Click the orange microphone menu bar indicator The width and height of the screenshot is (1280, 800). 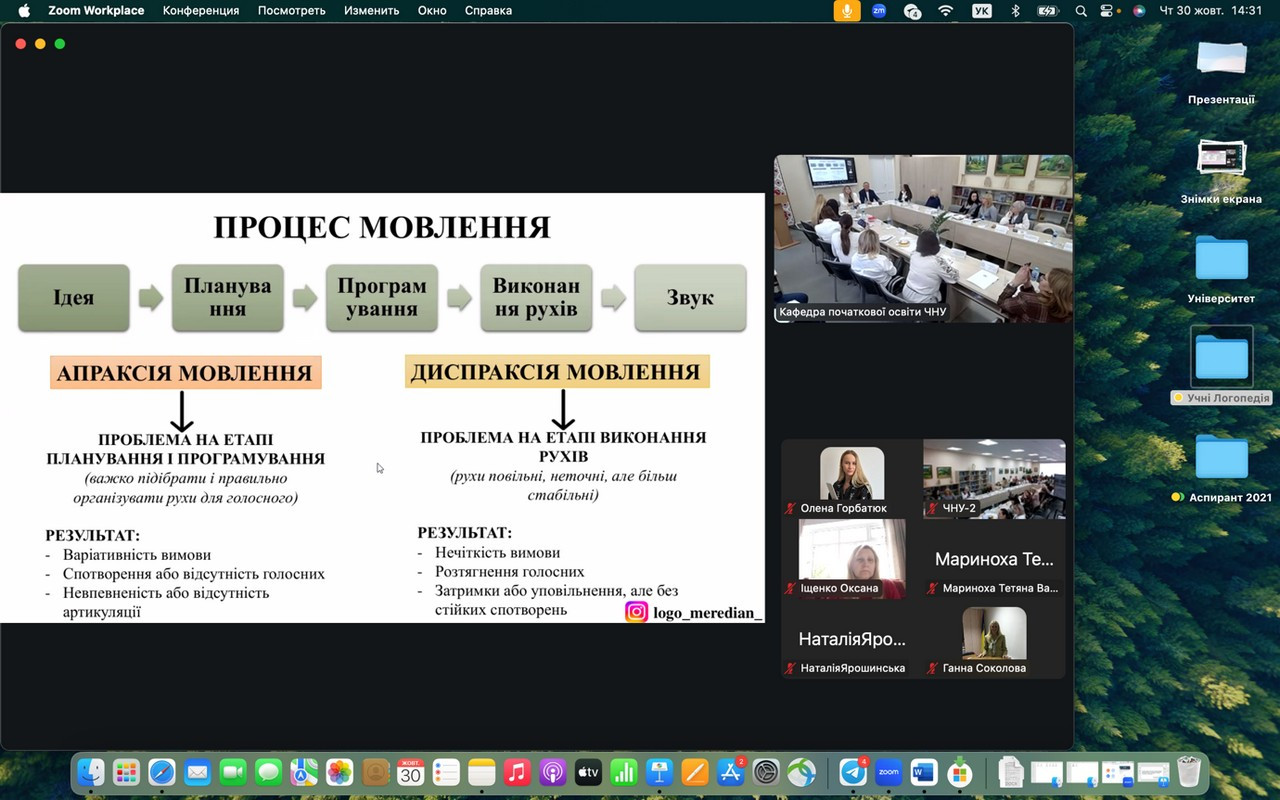click(x=847, y=11)
